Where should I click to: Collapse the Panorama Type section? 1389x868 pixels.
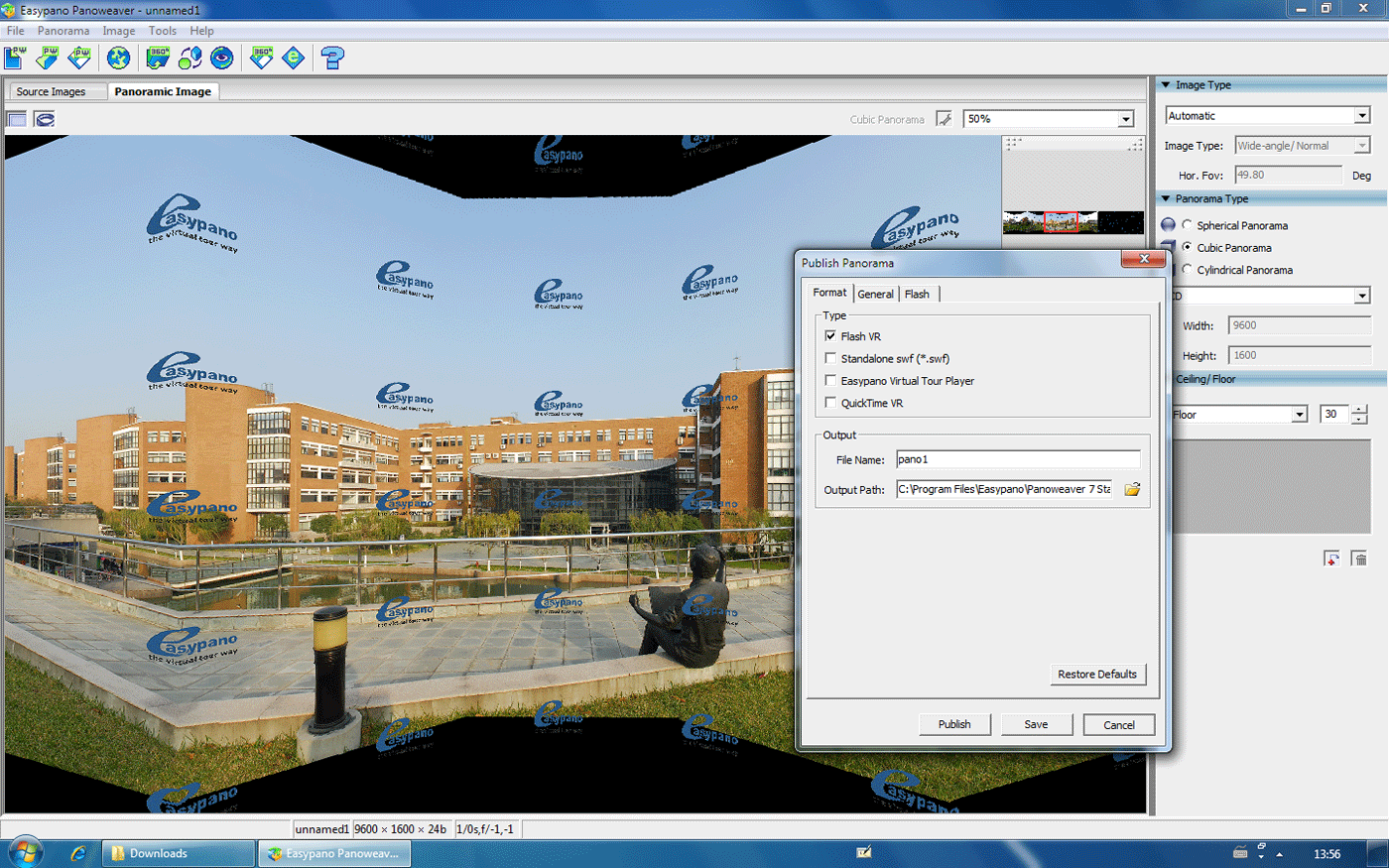(1166, 198)
